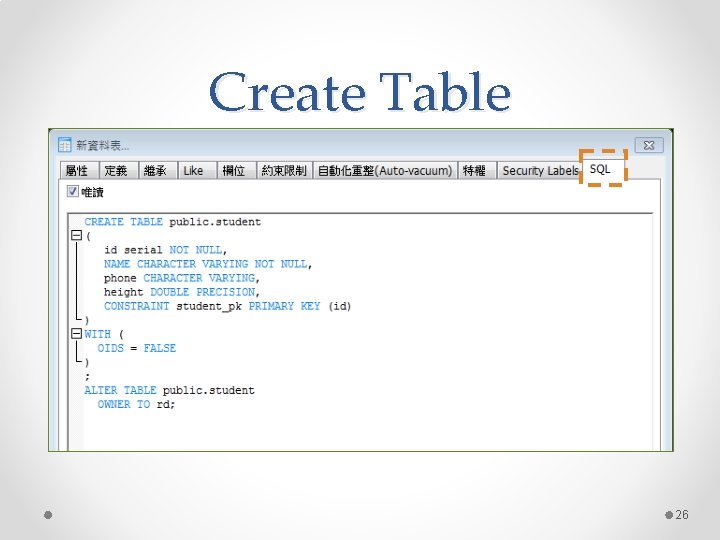Collapse the WITH block fold marker
The width and height of the screenshot is (720, 540).
pos(76,333)
